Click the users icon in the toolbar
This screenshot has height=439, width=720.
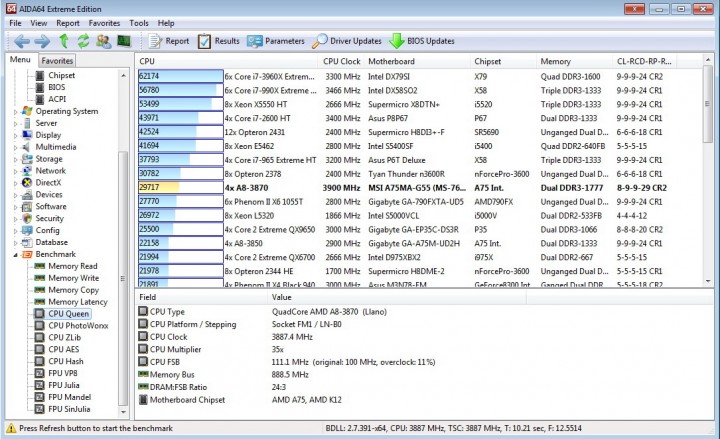103,41
